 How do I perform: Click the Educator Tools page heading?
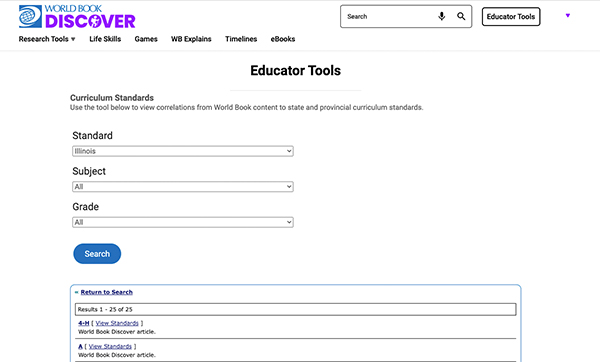pyautogui.click(x=295, y=70)
